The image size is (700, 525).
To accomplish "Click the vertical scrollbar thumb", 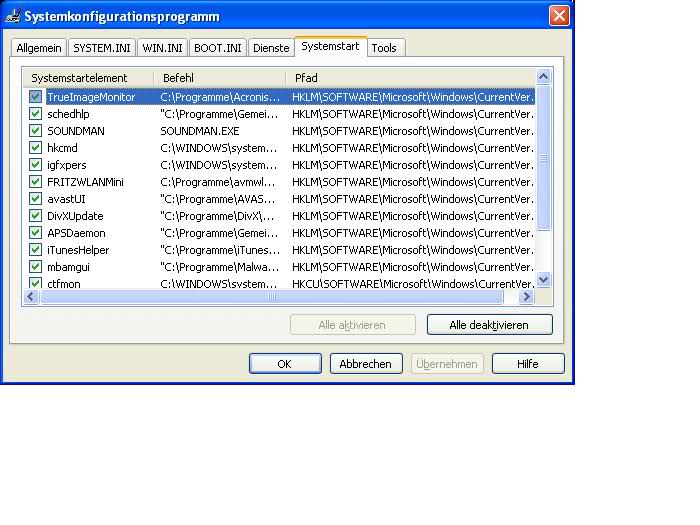I will pyautogui.click(x=543, y=158).
